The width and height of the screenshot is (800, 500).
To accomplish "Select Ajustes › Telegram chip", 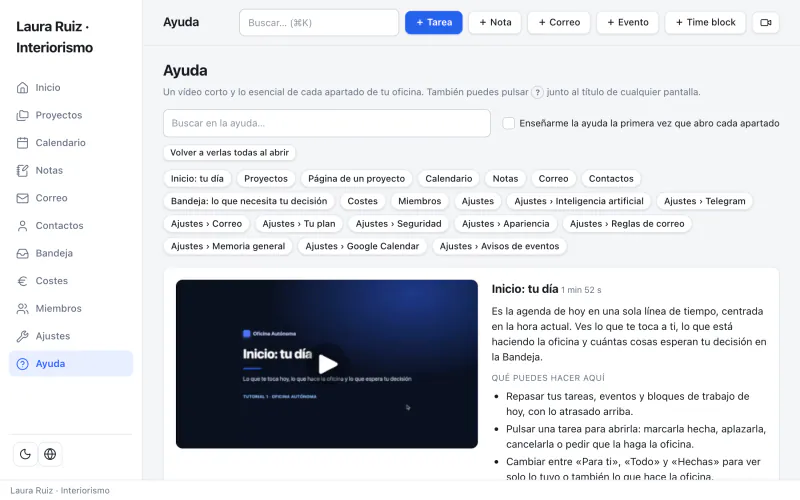I will click(705, 201).
